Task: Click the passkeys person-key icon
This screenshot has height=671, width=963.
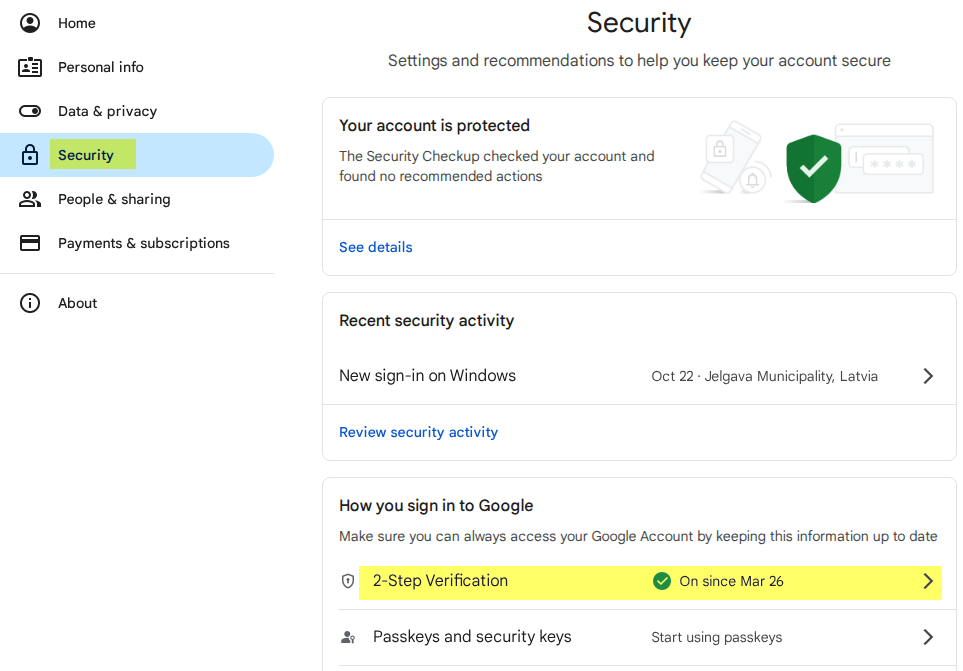Action: [348, 637]
